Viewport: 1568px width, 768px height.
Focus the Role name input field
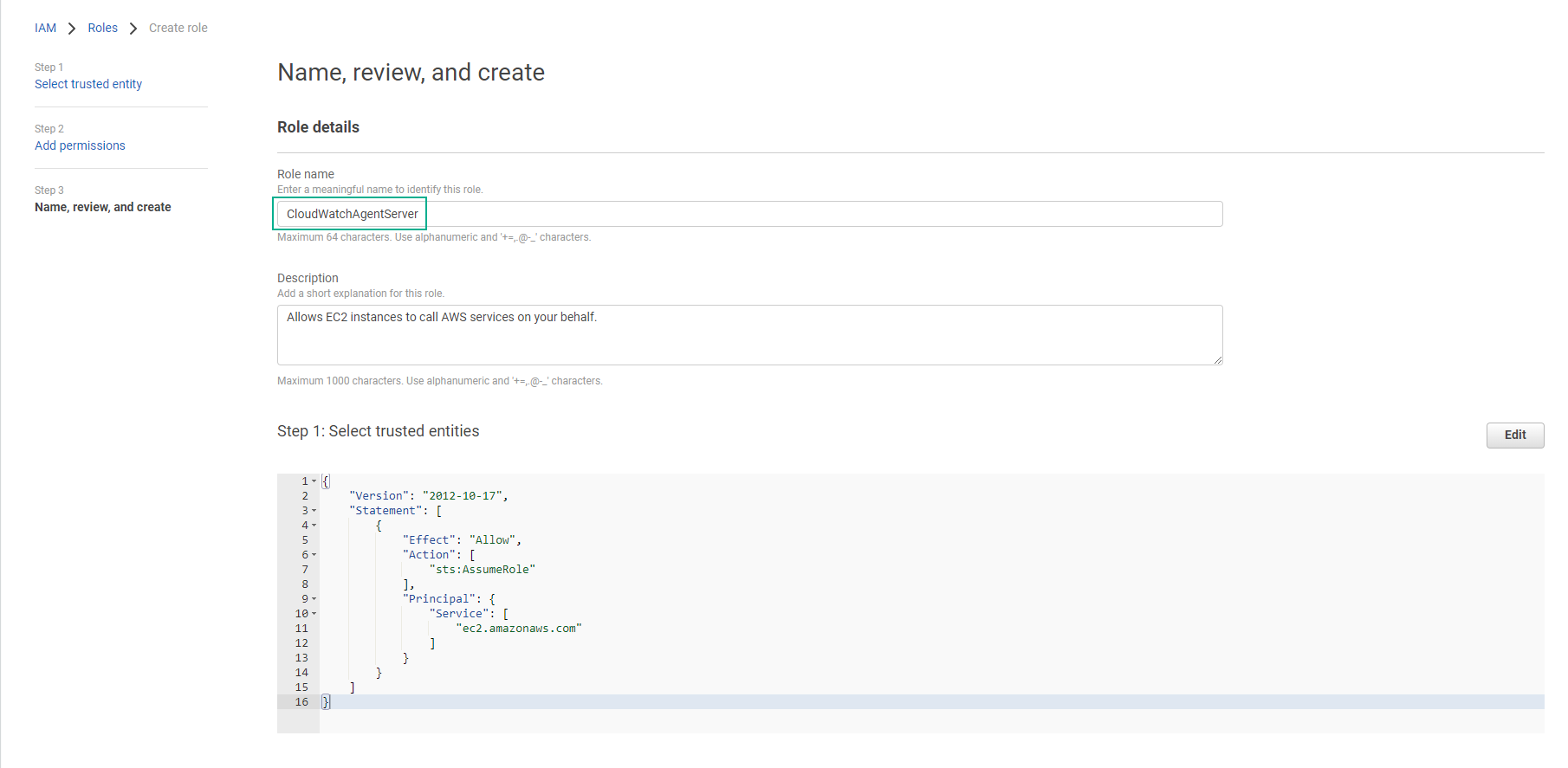click(749, 214)
